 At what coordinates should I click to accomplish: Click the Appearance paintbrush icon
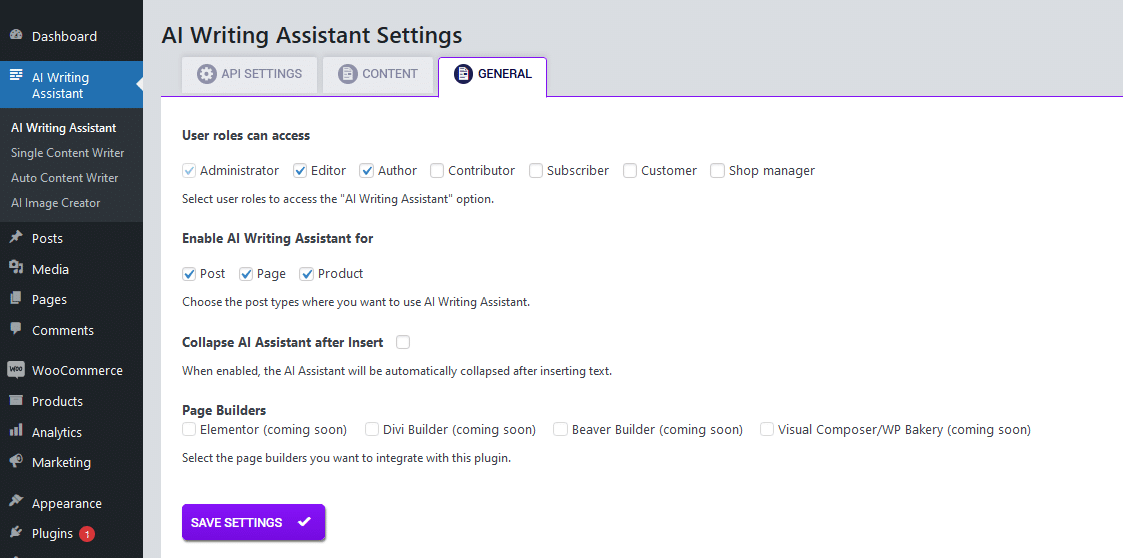tap(16, 503)
